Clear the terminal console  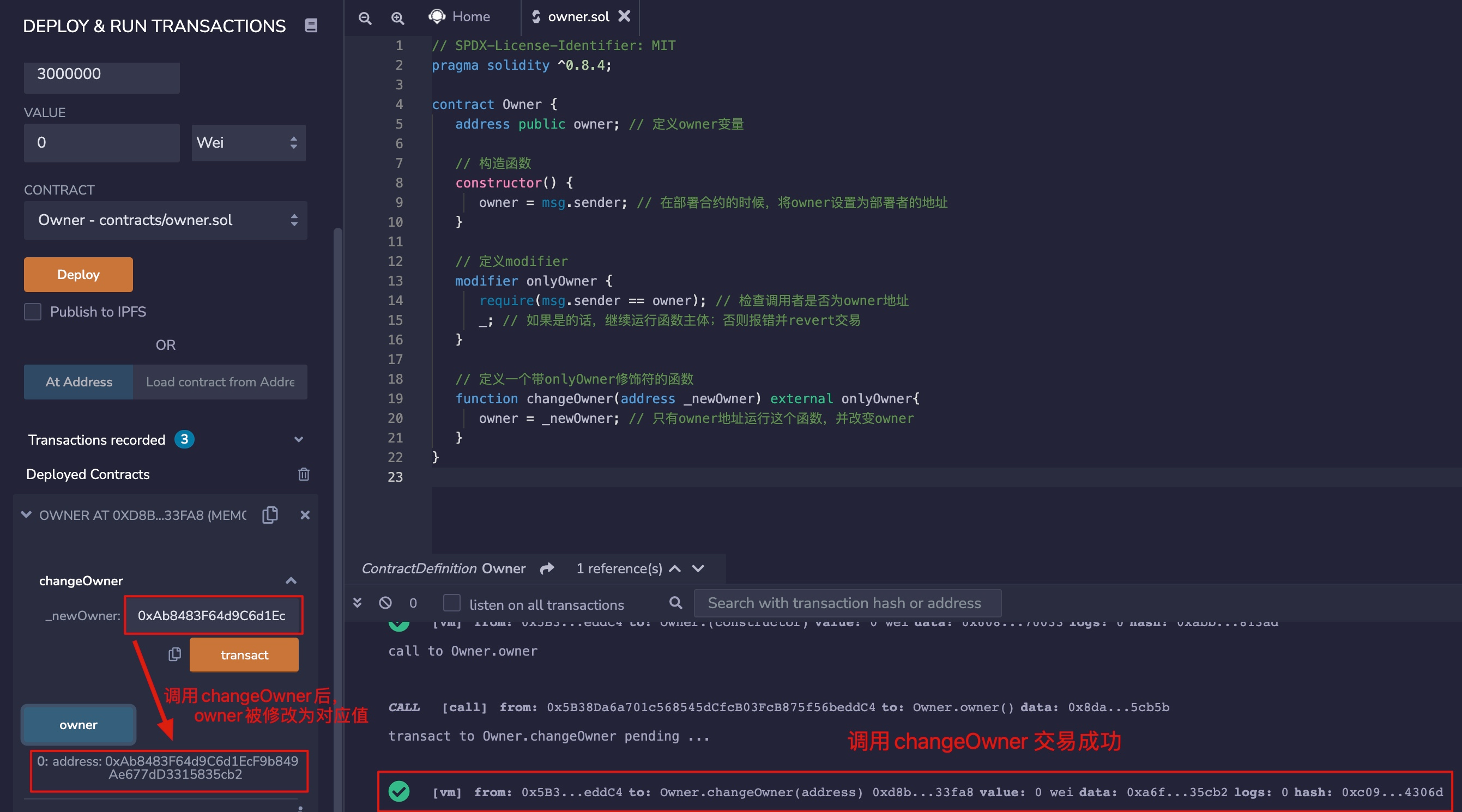pos(385,603)
